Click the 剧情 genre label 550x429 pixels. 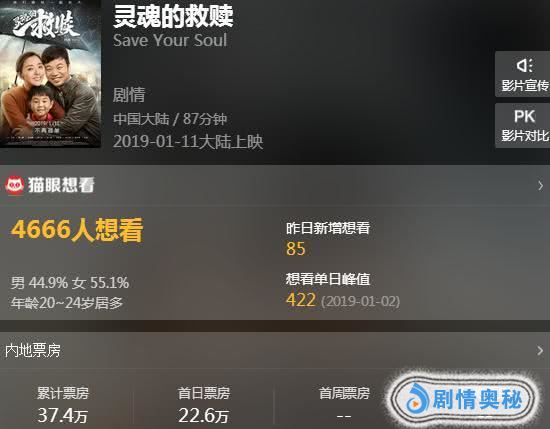pos(129,95)
